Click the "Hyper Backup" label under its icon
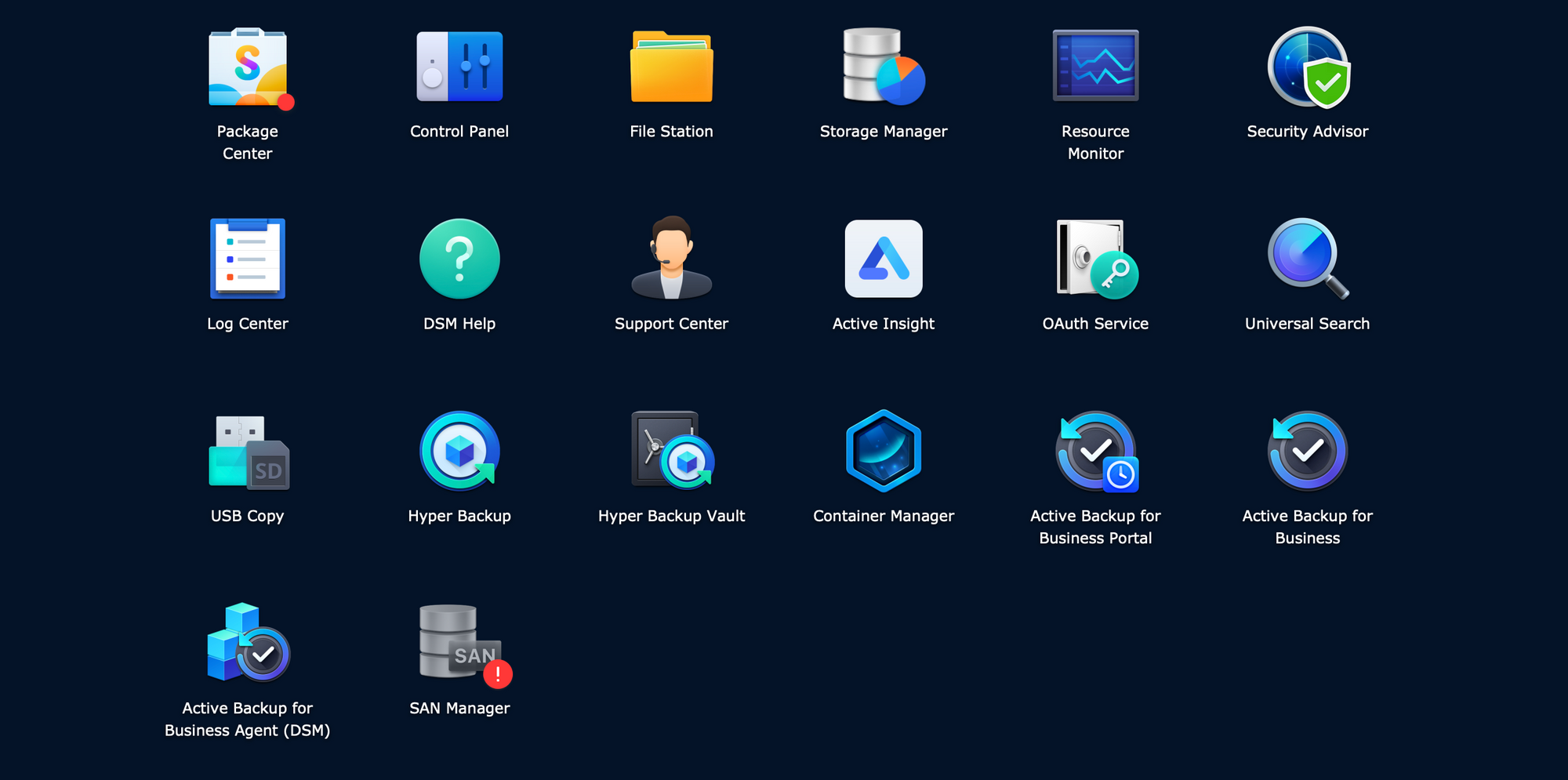Image resolution: width=1568 pixels, height=780 pixels. point(459,516)
